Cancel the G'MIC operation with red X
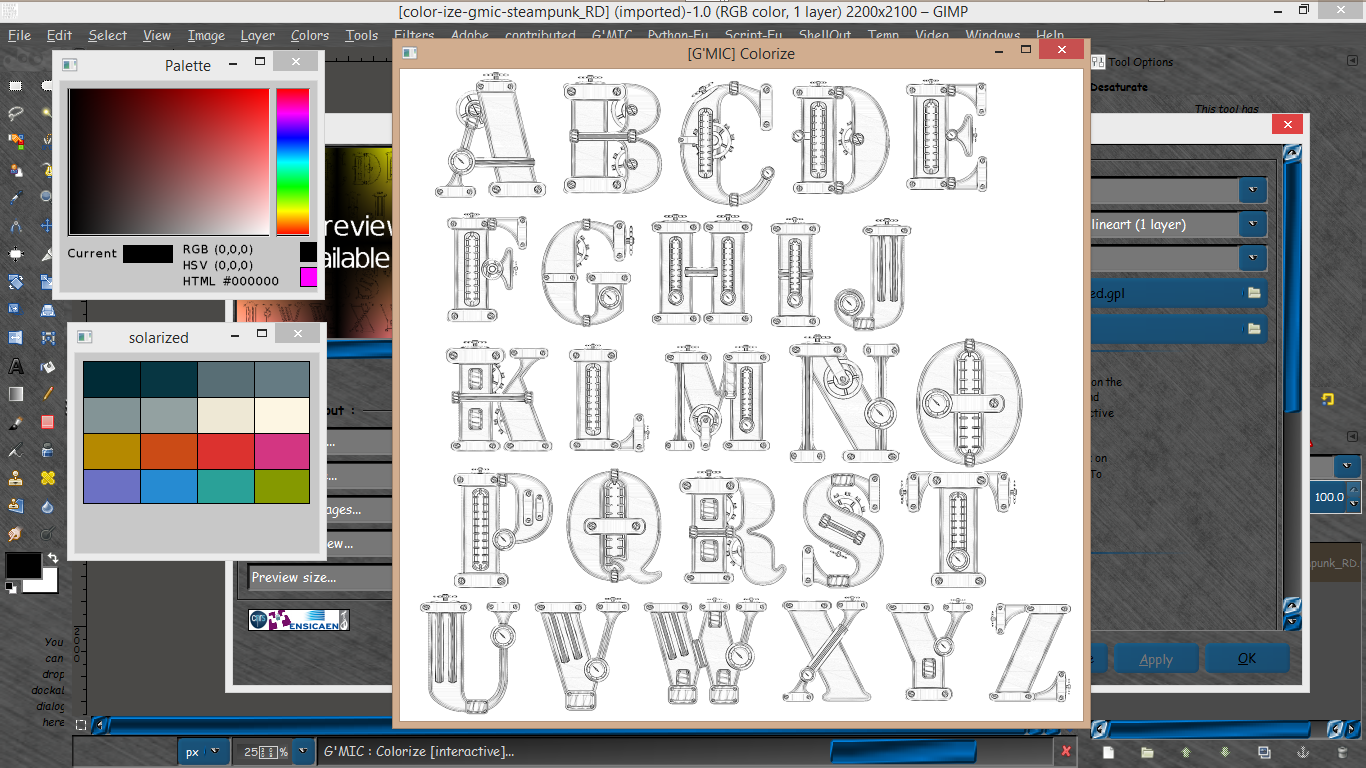Image resolution: width=1366 pixels, height=768 pixels. (1066, 751)
